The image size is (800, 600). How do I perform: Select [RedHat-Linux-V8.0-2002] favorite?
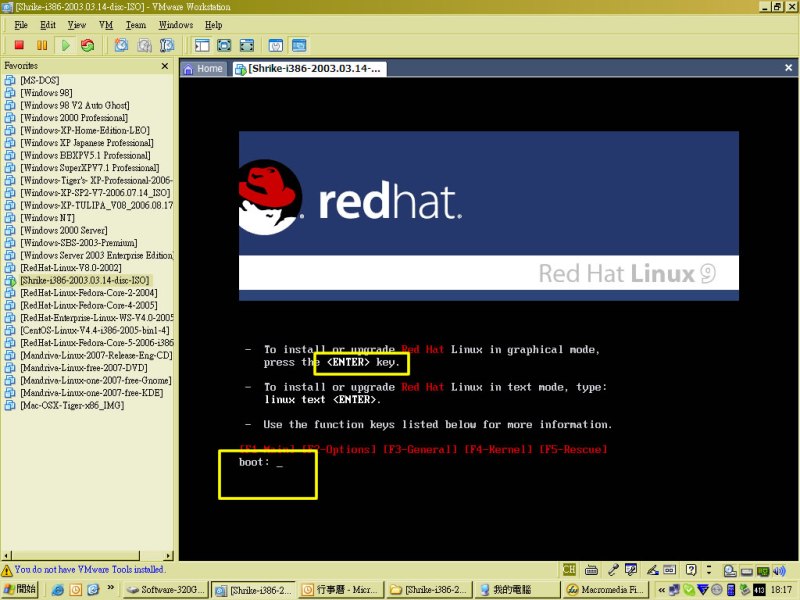(70, 268)
